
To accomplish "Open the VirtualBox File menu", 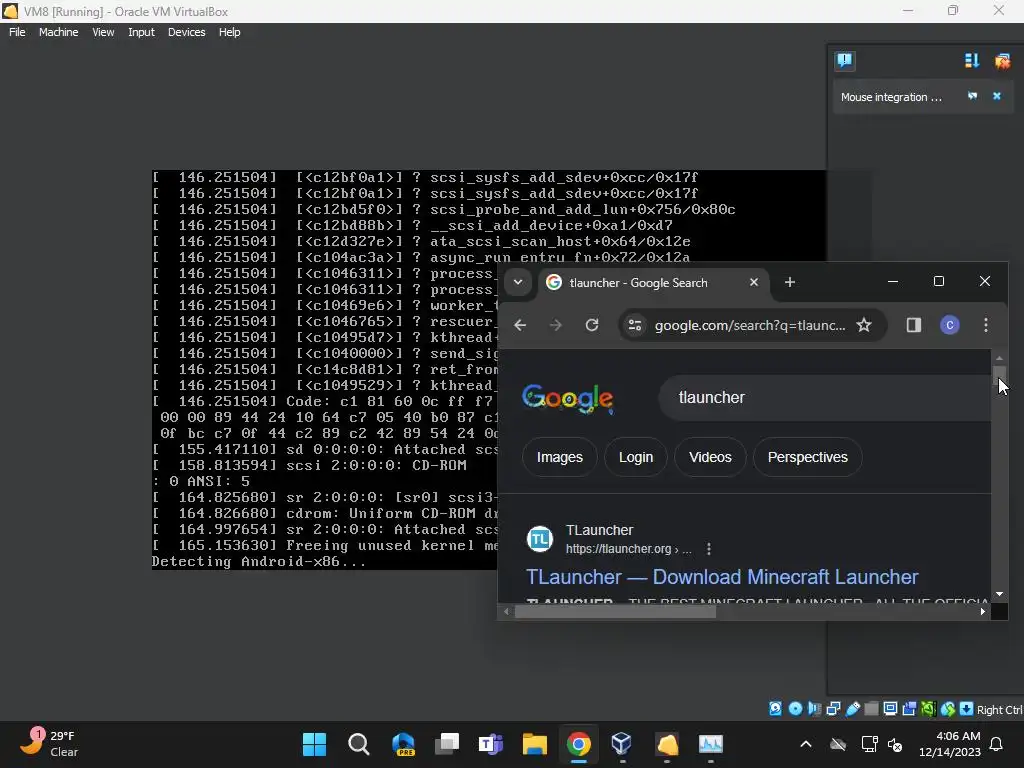I will coord(17,32).
